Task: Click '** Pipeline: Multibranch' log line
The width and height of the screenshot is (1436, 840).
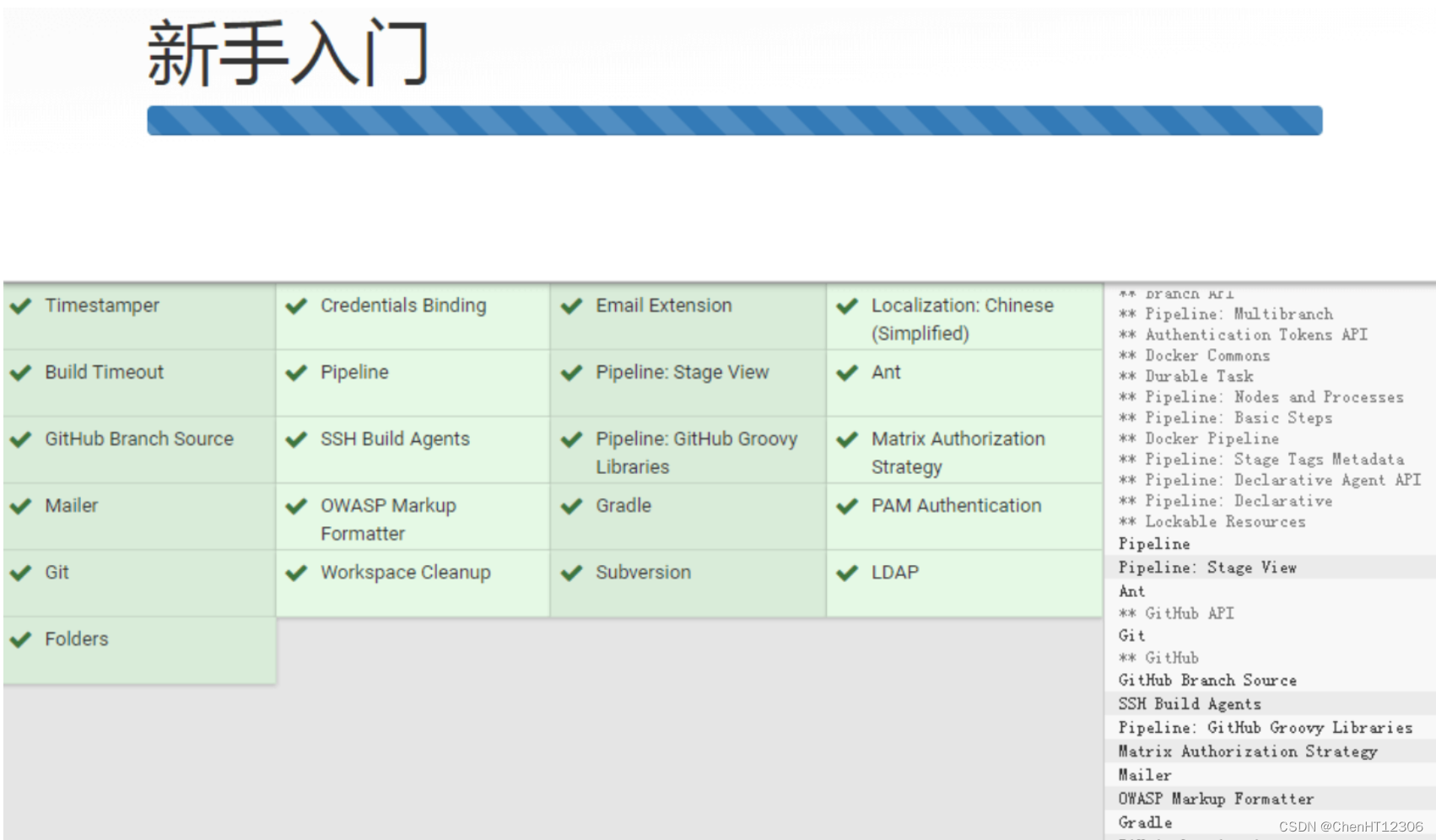Action: 1226,314
